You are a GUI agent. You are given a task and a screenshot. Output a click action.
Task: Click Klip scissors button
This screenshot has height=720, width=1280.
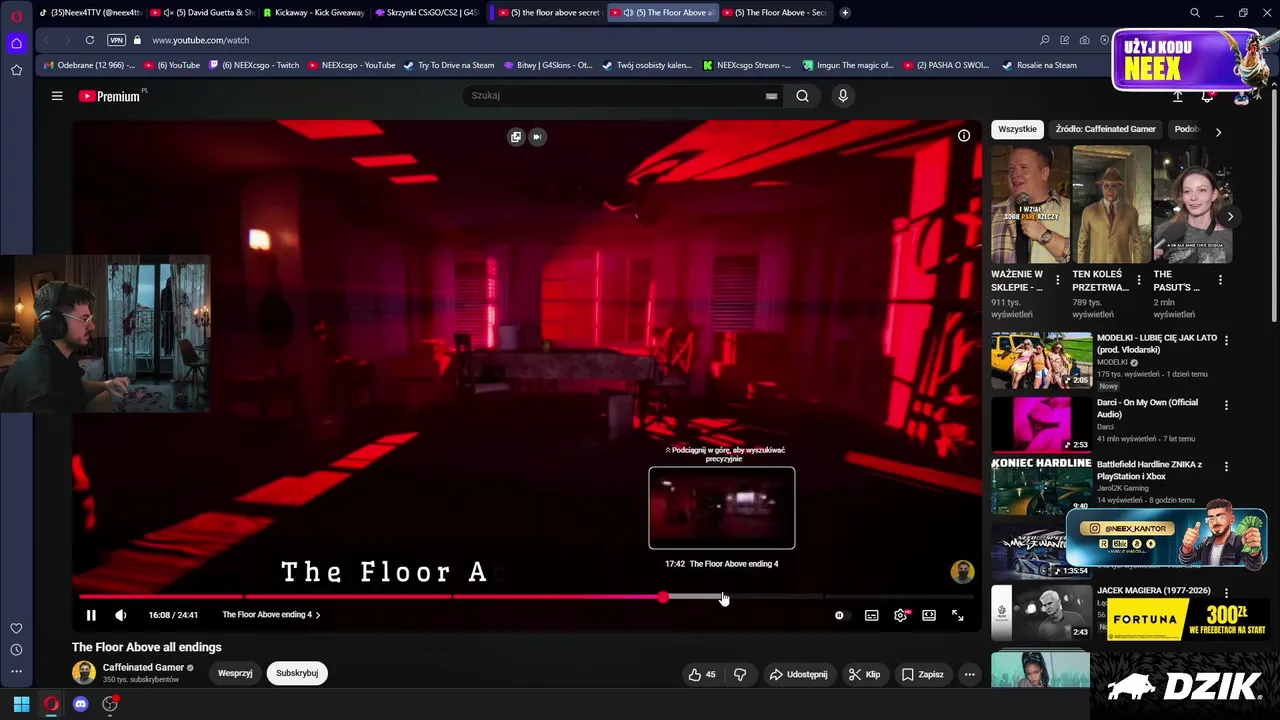(864, 674)
